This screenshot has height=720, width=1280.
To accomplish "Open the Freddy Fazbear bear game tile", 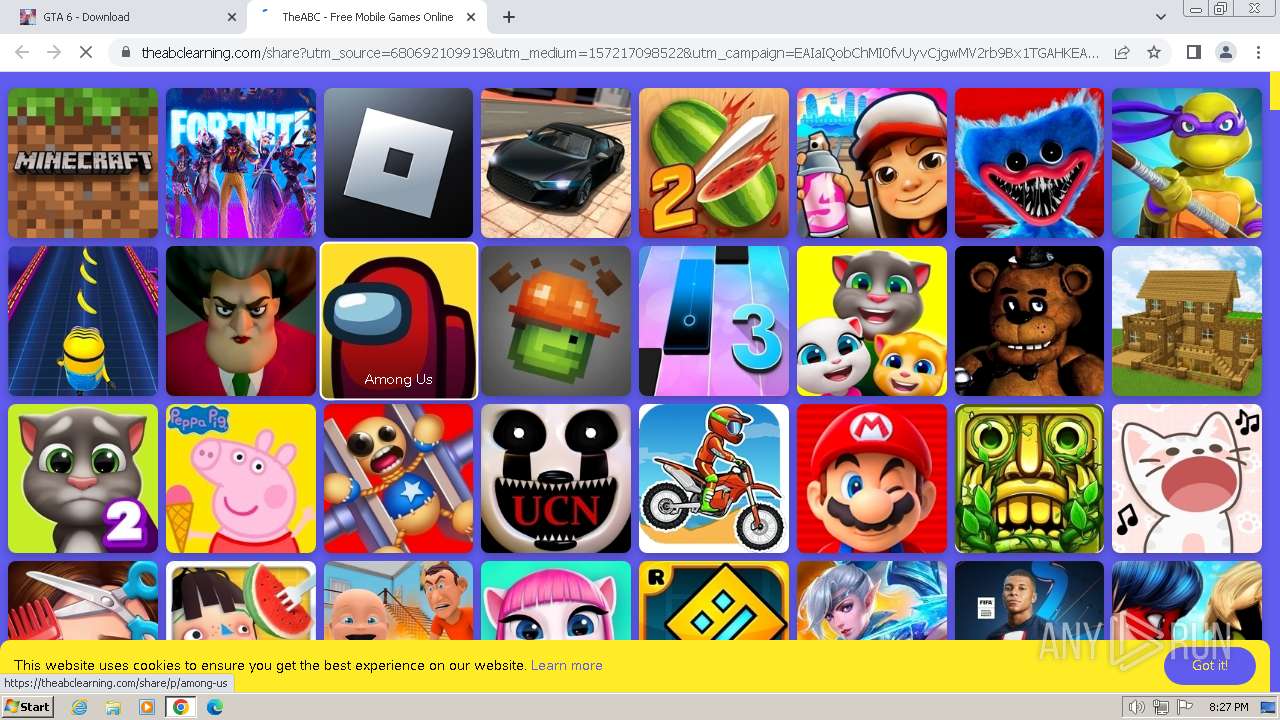I will 1029,321.
